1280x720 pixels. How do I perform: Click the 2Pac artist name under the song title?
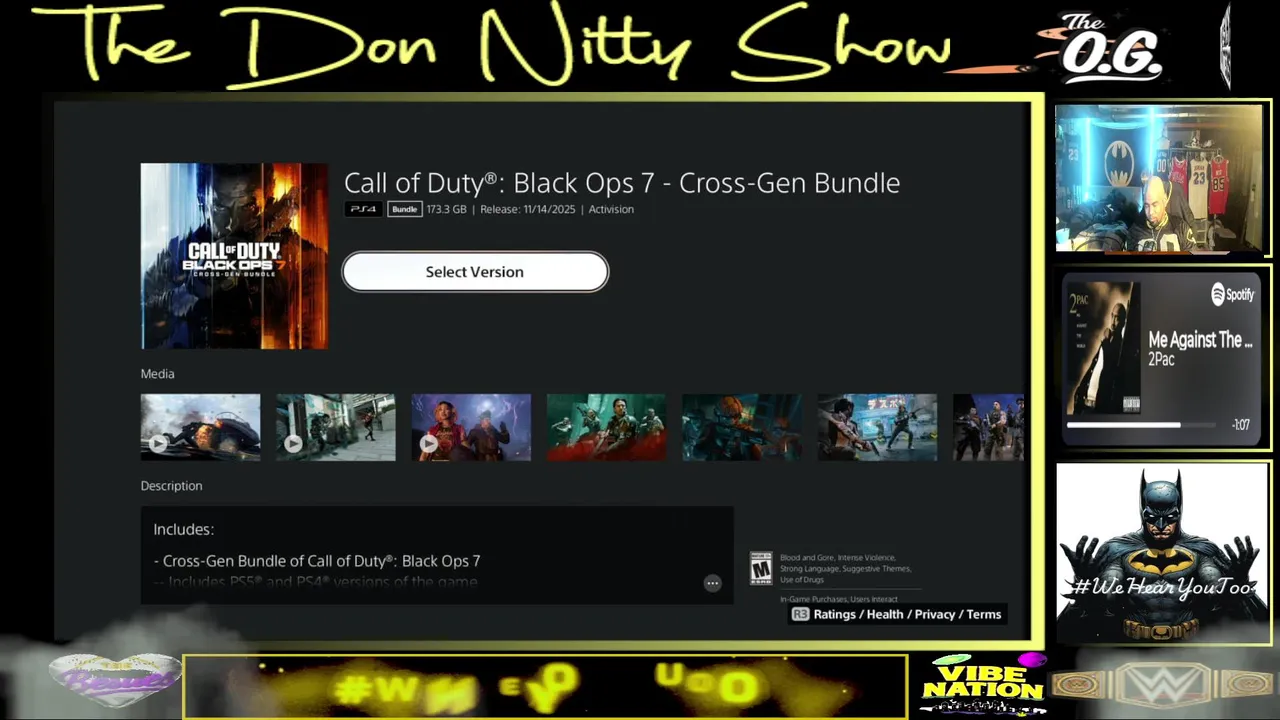pyautogui.click(x=1161, y=360)
